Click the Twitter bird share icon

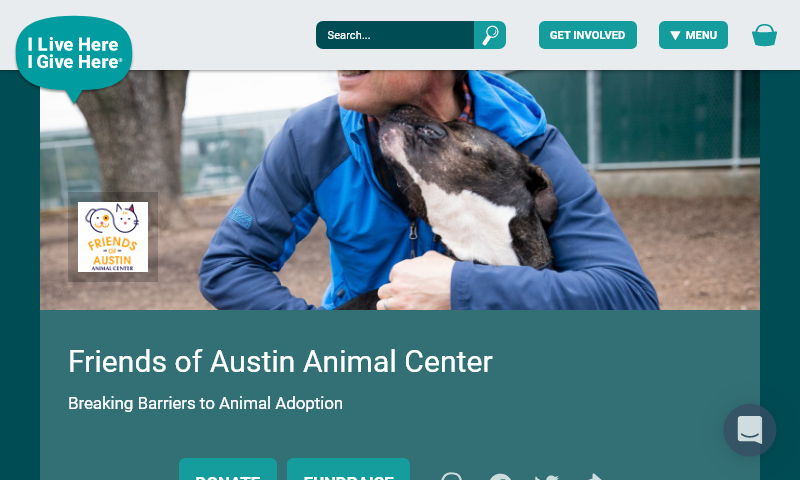(x=547, y=477)
